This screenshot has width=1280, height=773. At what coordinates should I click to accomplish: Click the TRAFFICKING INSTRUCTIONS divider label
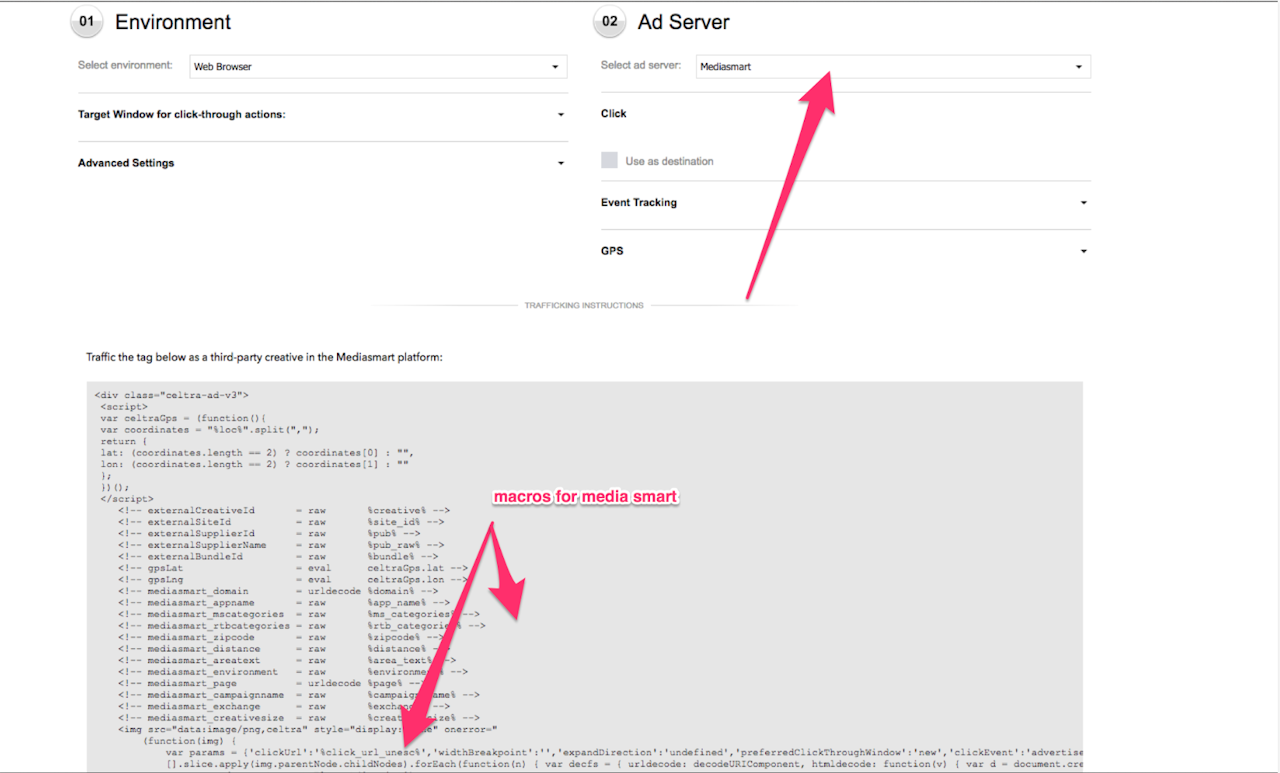point(584,305)
